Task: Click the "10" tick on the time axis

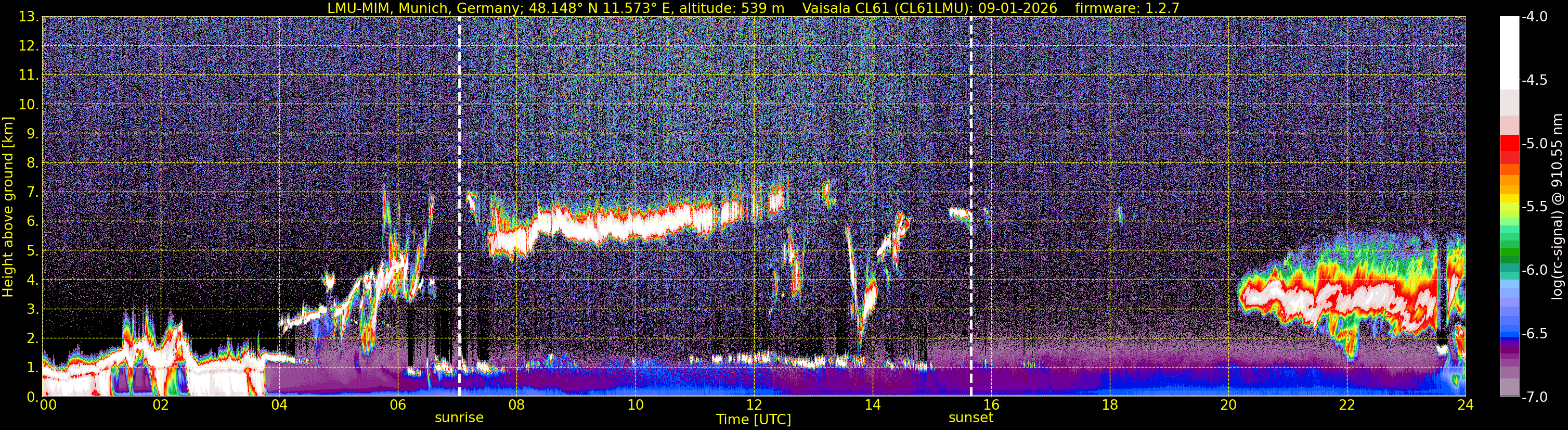Action: (635, 404)
